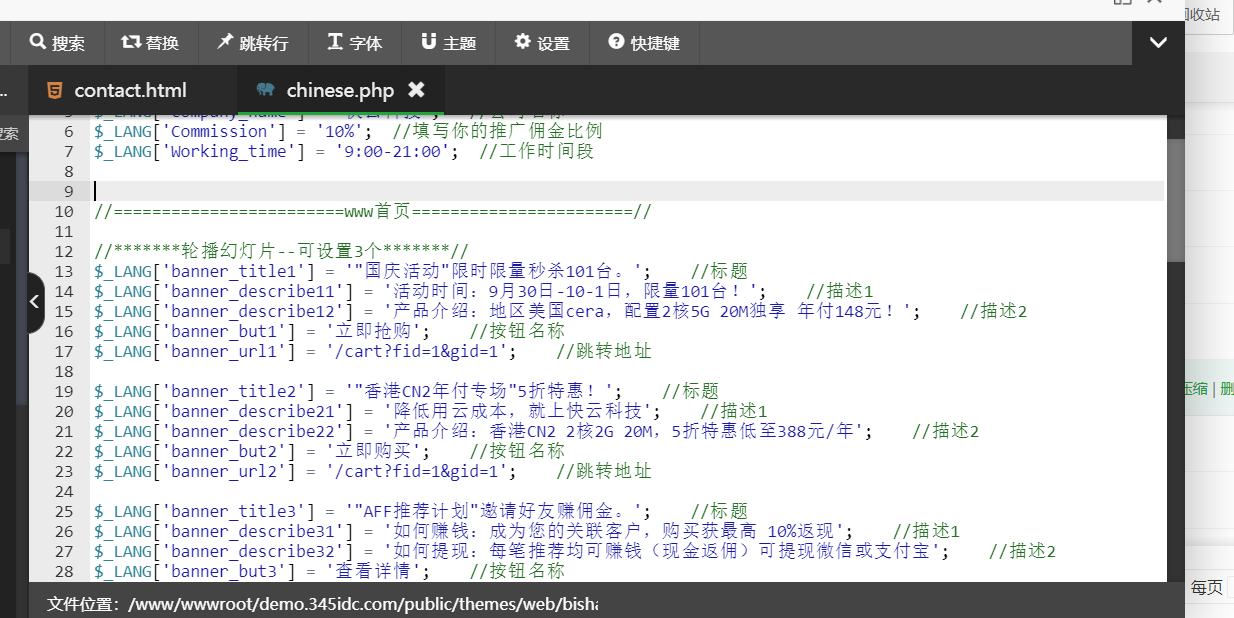Image resolution: width=1234 pixels, height=618 pixels.
Task: Select the chinese.php tab
Action: click(x=339, y=91)
